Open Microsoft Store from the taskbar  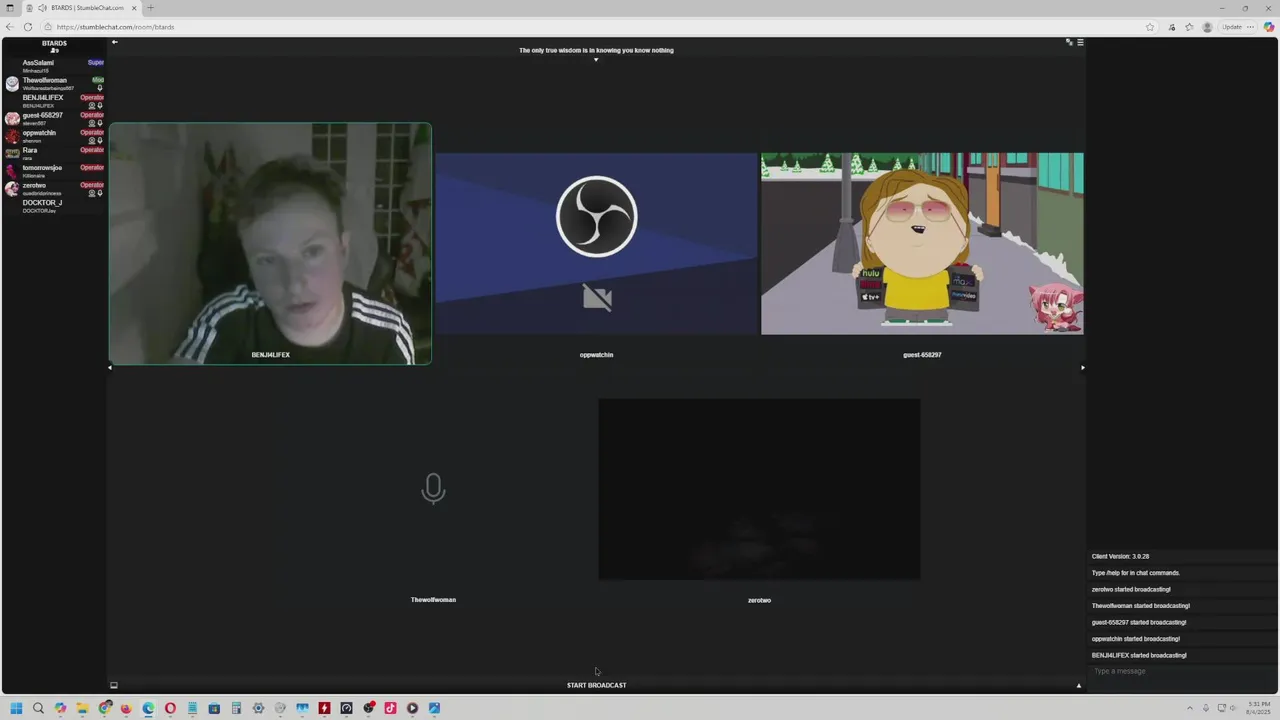pos(214,708)
